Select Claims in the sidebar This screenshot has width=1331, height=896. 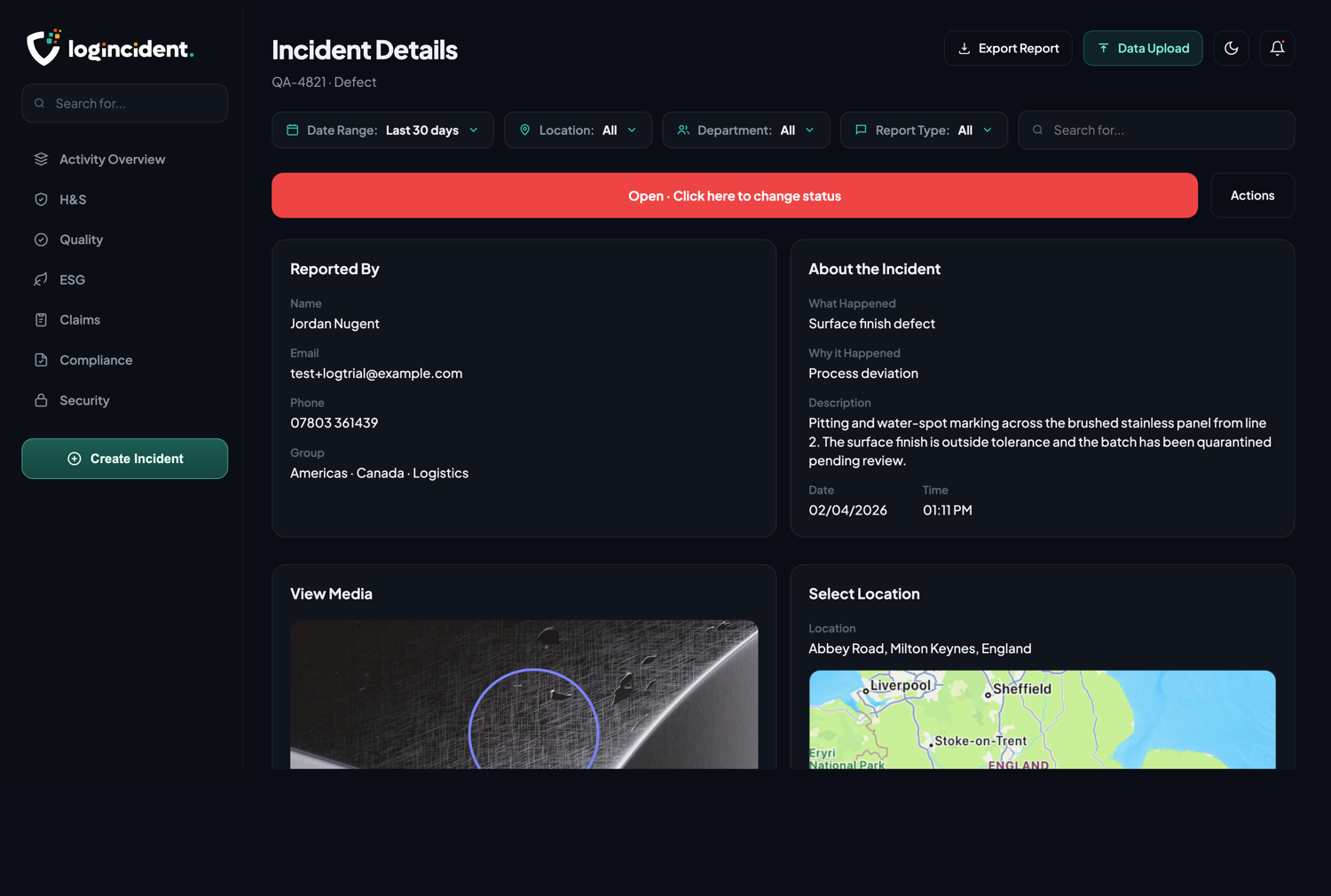tap(125, 319)
